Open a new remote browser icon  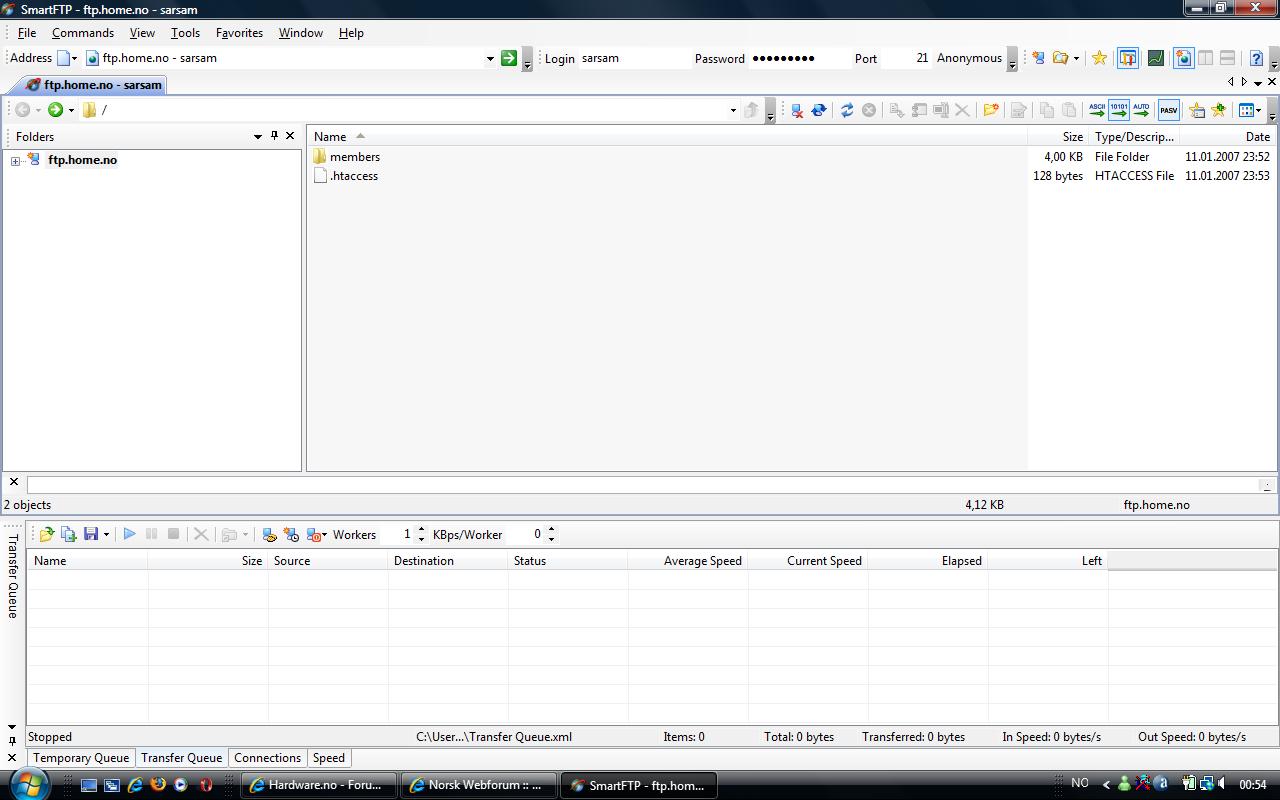tap(1038, 58)
